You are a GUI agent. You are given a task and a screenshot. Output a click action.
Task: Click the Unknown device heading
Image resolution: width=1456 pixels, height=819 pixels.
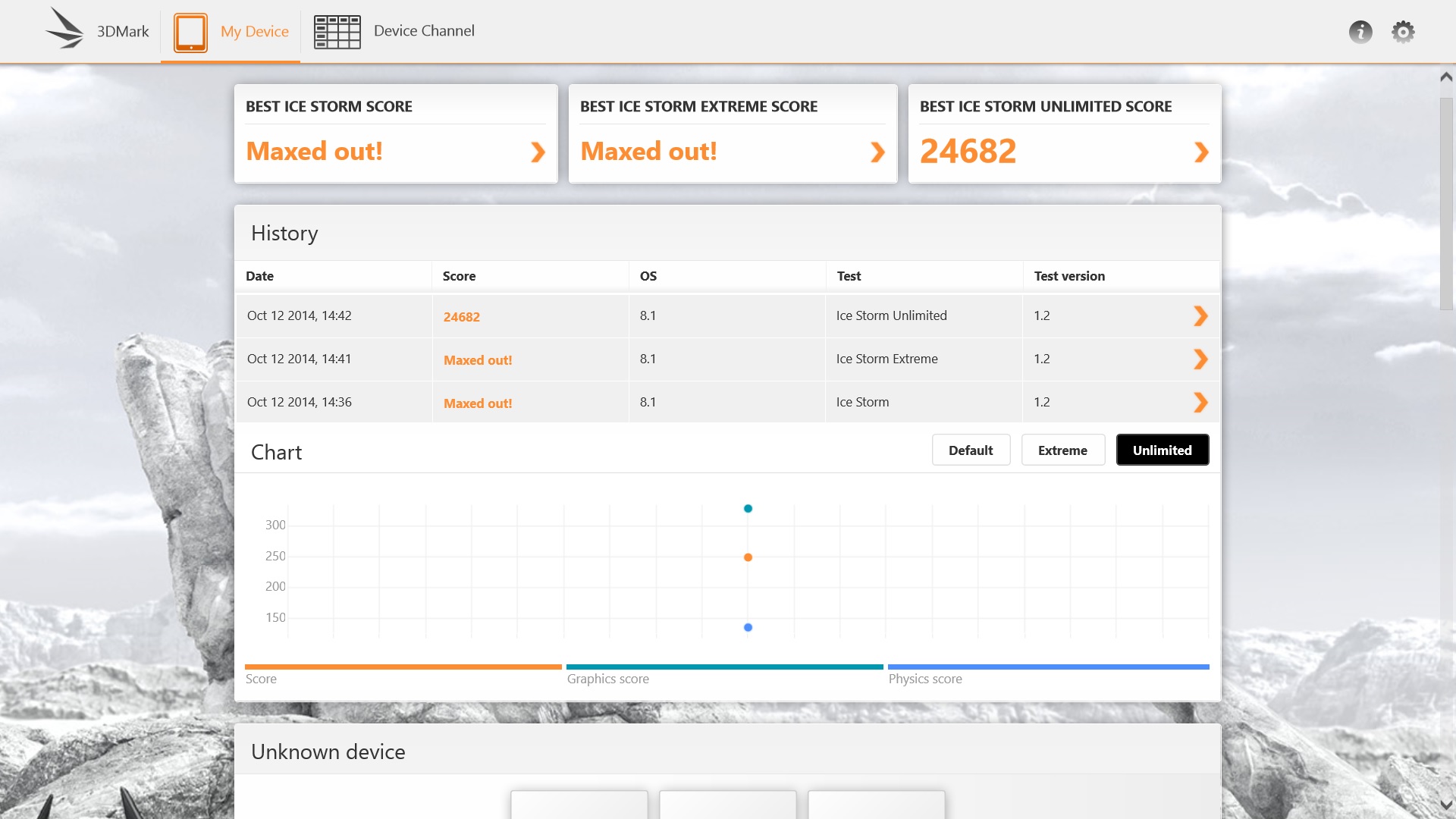pyautogui.click(x=328, y=752)
